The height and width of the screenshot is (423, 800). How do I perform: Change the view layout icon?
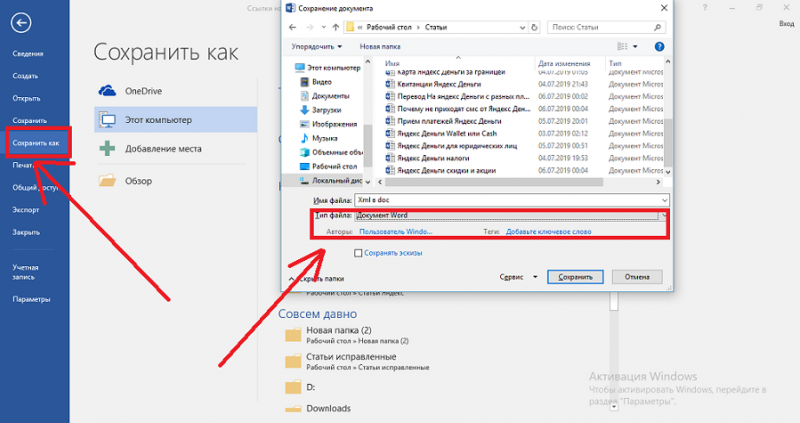pyautogui.click(x=622, y=46)
